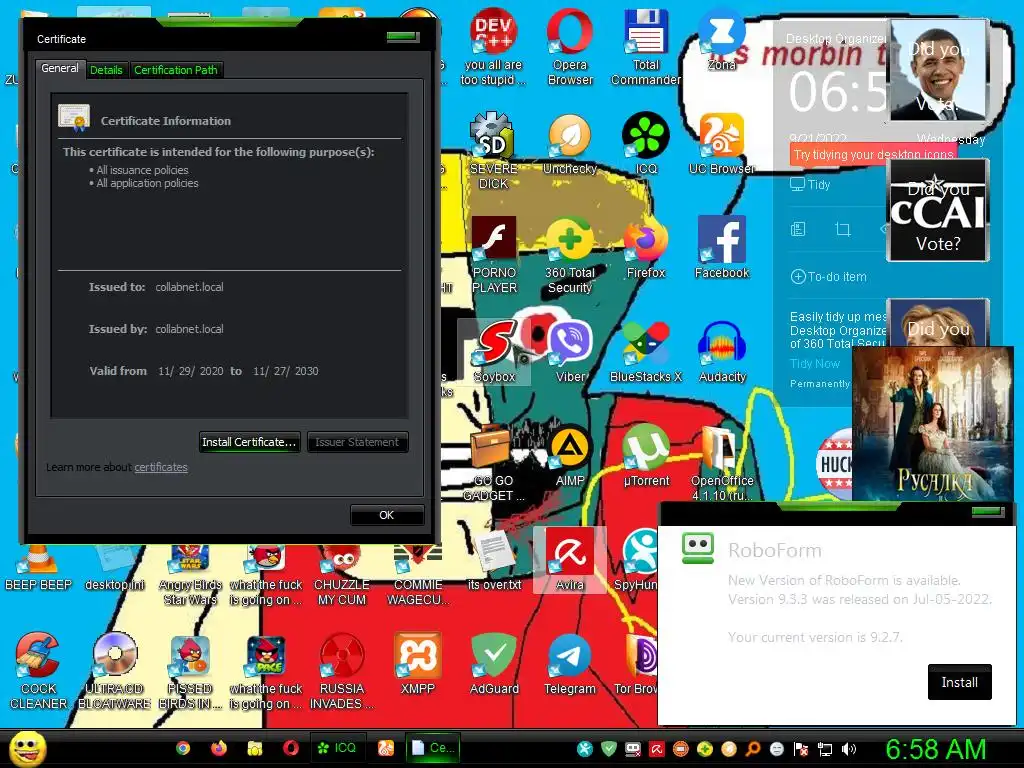1024x768 pixels.
Task: Add a To-do item in Desktop Organizer
Action: click(829, 276)
